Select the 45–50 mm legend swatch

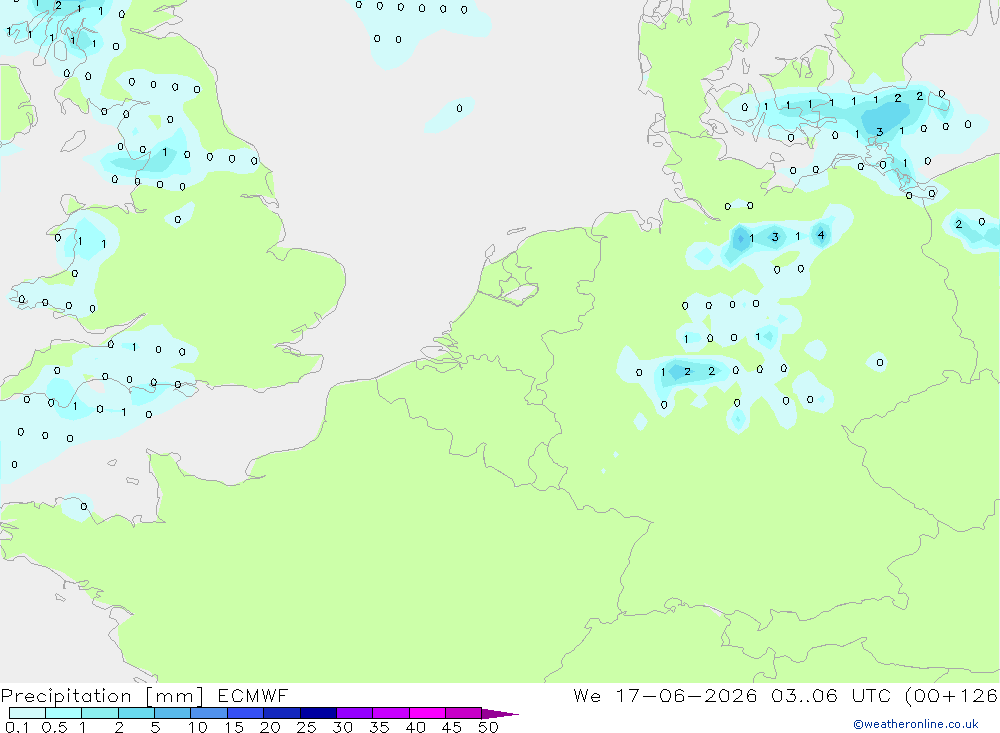click(463, 713)
